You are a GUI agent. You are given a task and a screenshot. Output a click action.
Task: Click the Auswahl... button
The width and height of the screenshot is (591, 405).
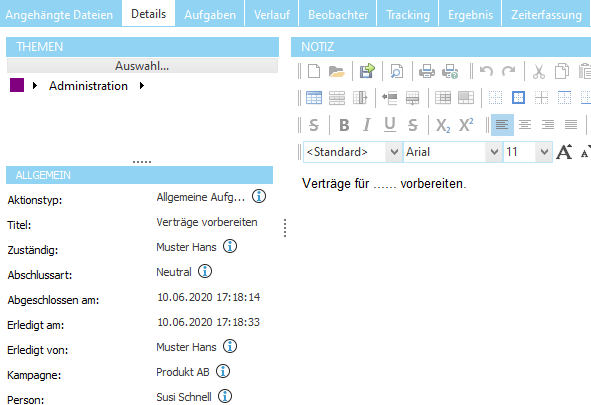[142, 66]
